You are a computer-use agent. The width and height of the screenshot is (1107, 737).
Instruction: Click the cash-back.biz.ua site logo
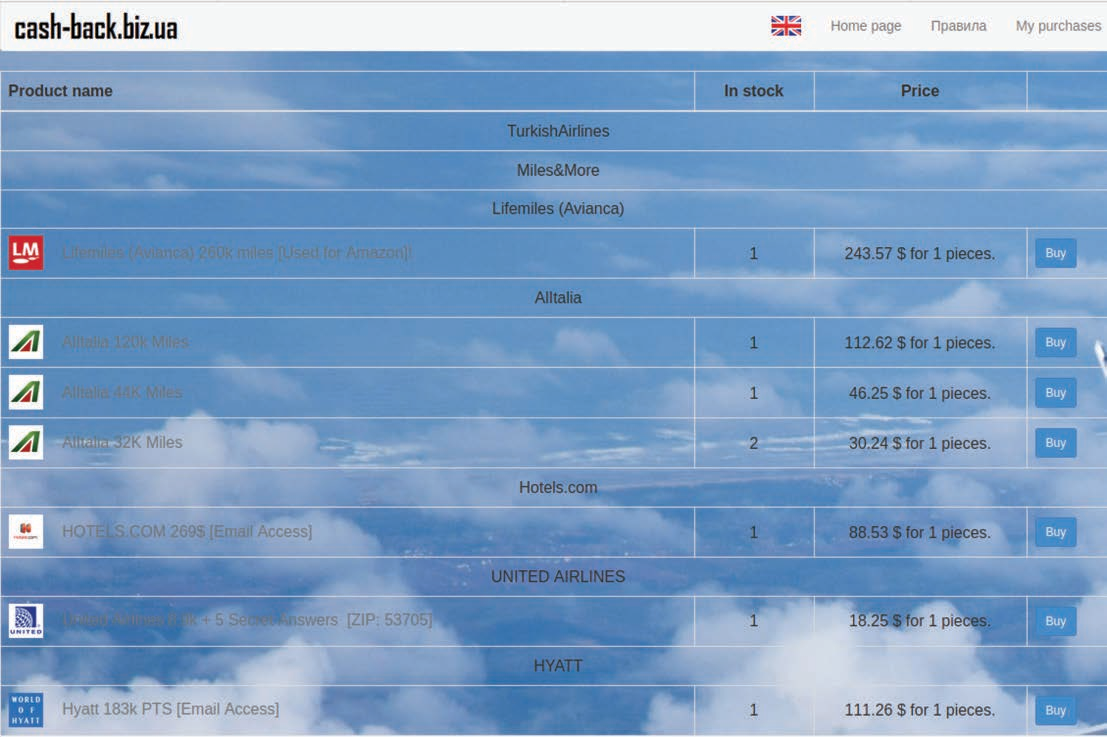tap(96, 28)
